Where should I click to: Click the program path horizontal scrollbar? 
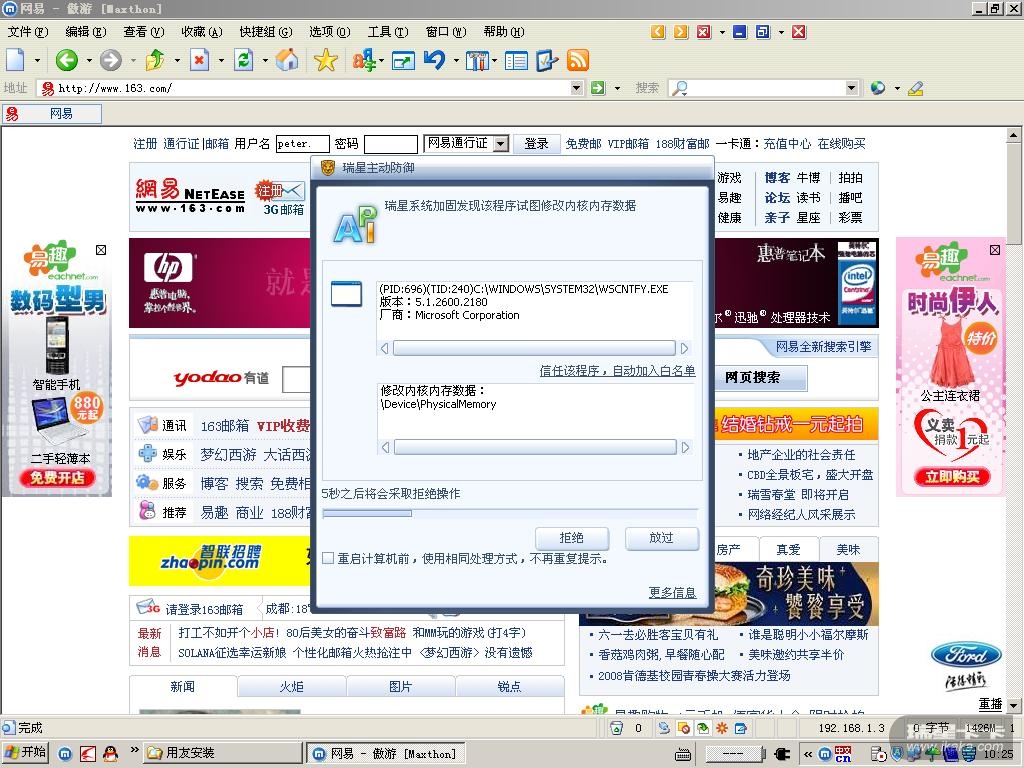pyautogui.click(x=534, y=348)
